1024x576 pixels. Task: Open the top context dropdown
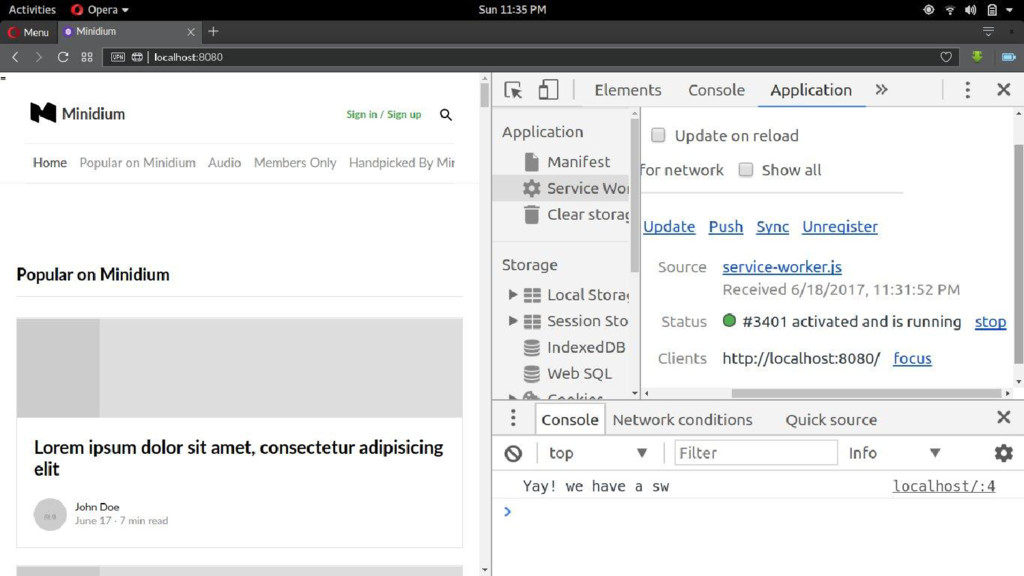click(598, 453)
